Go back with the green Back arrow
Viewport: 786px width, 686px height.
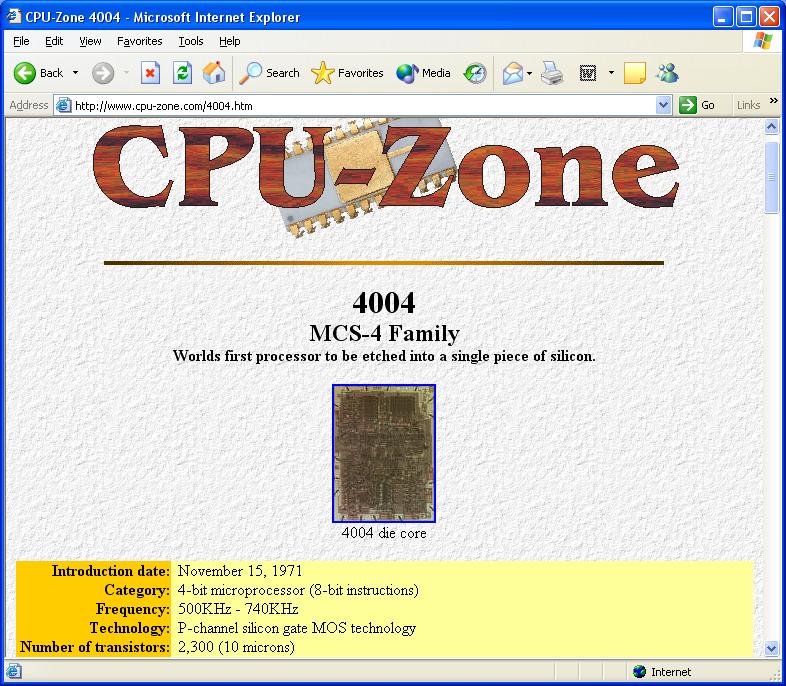(38, 73)
